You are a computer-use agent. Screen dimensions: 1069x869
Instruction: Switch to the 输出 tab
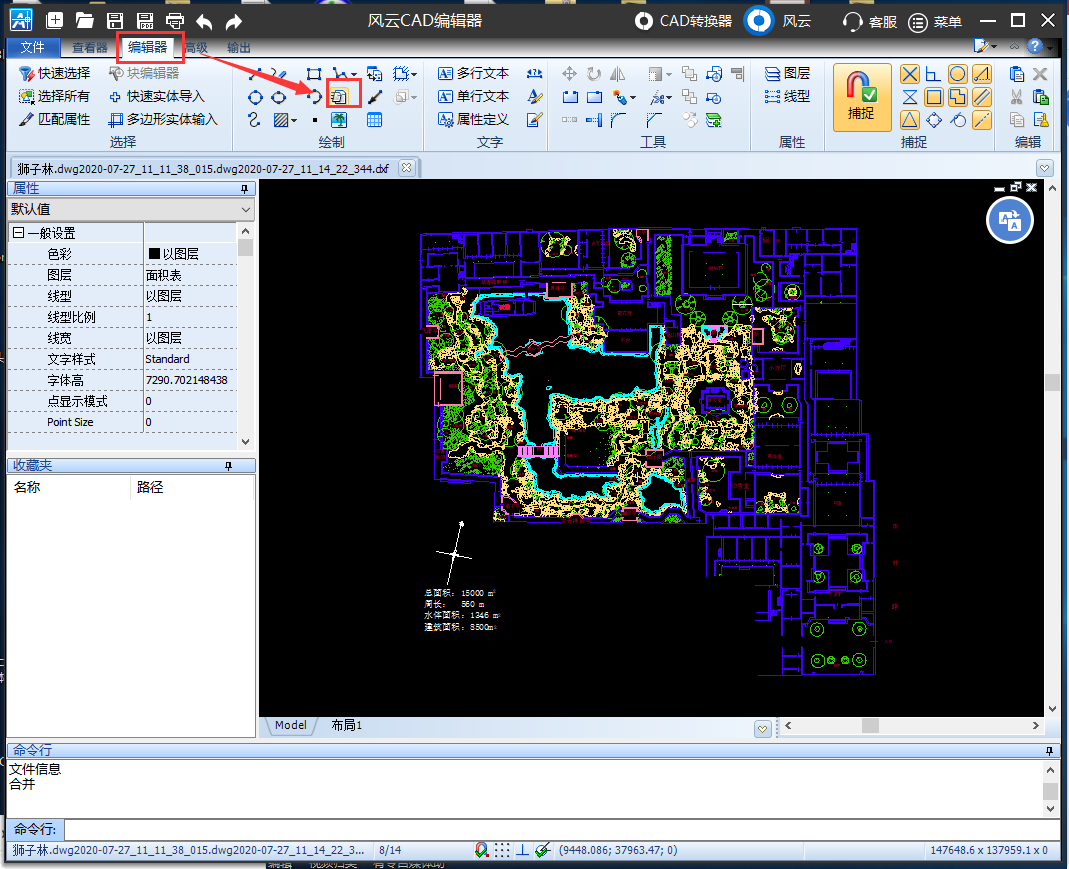239,48
